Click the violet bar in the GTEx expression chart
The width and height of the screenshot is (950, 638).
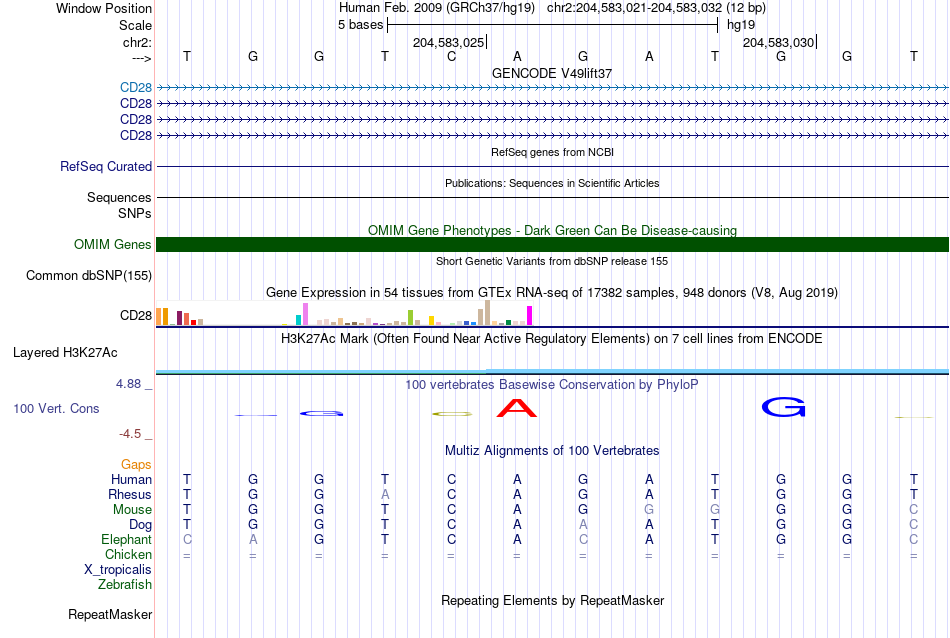pyautogui.click(x=305, y=314)
